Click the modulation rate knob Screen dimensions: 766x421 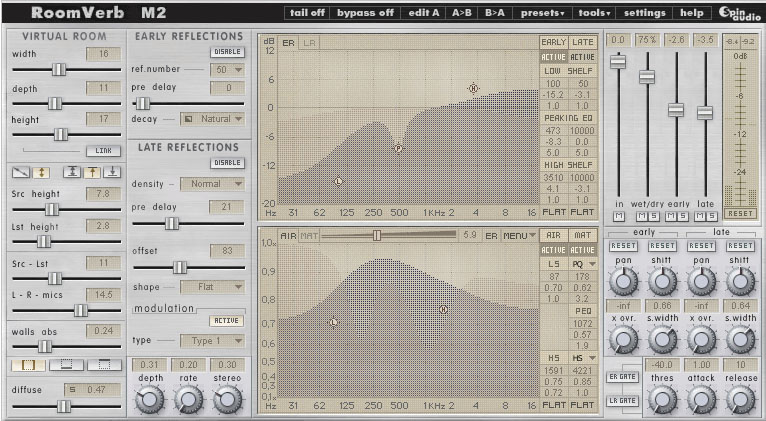189,400
